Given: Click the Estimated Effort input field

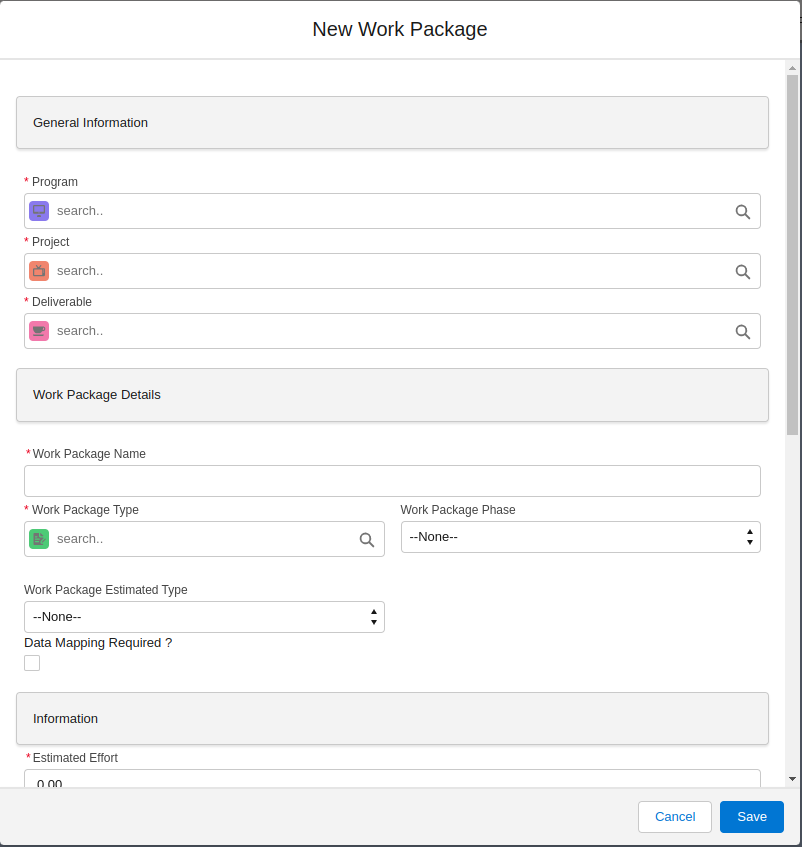Looking at the screenshot, I should 392,779.
